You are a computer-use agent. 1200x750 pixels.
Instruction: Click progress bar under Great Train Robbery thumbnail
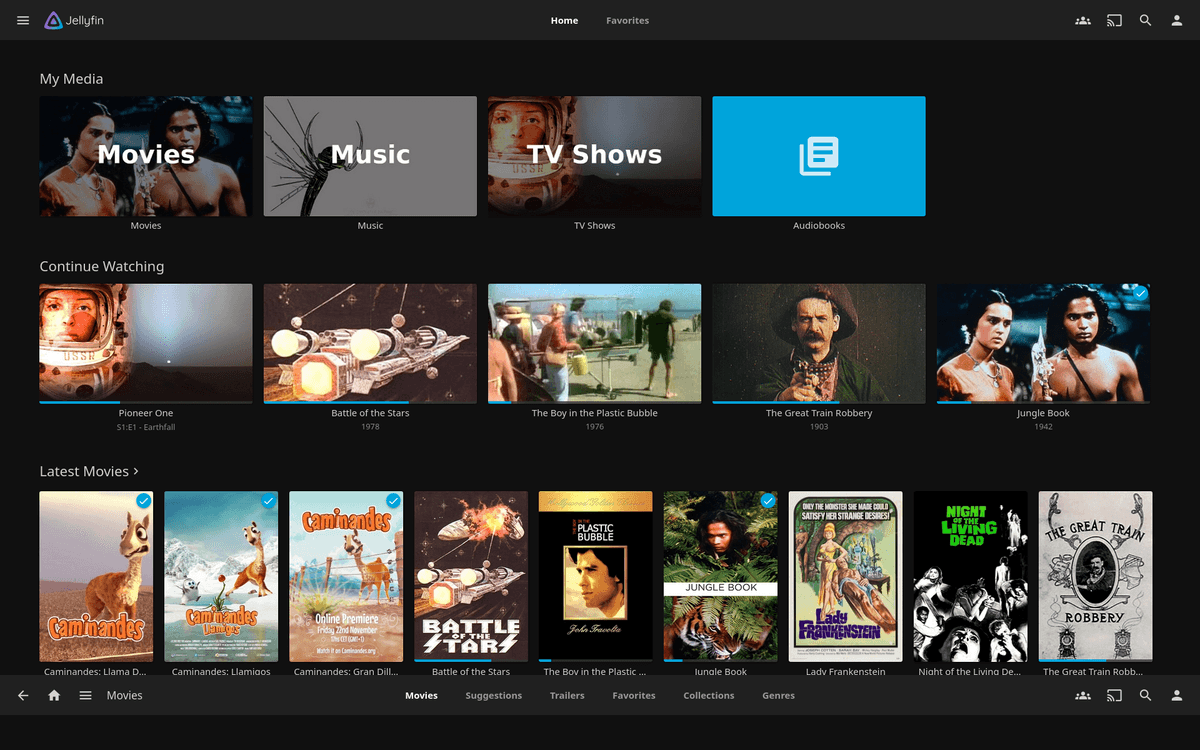tap(819, 402)
